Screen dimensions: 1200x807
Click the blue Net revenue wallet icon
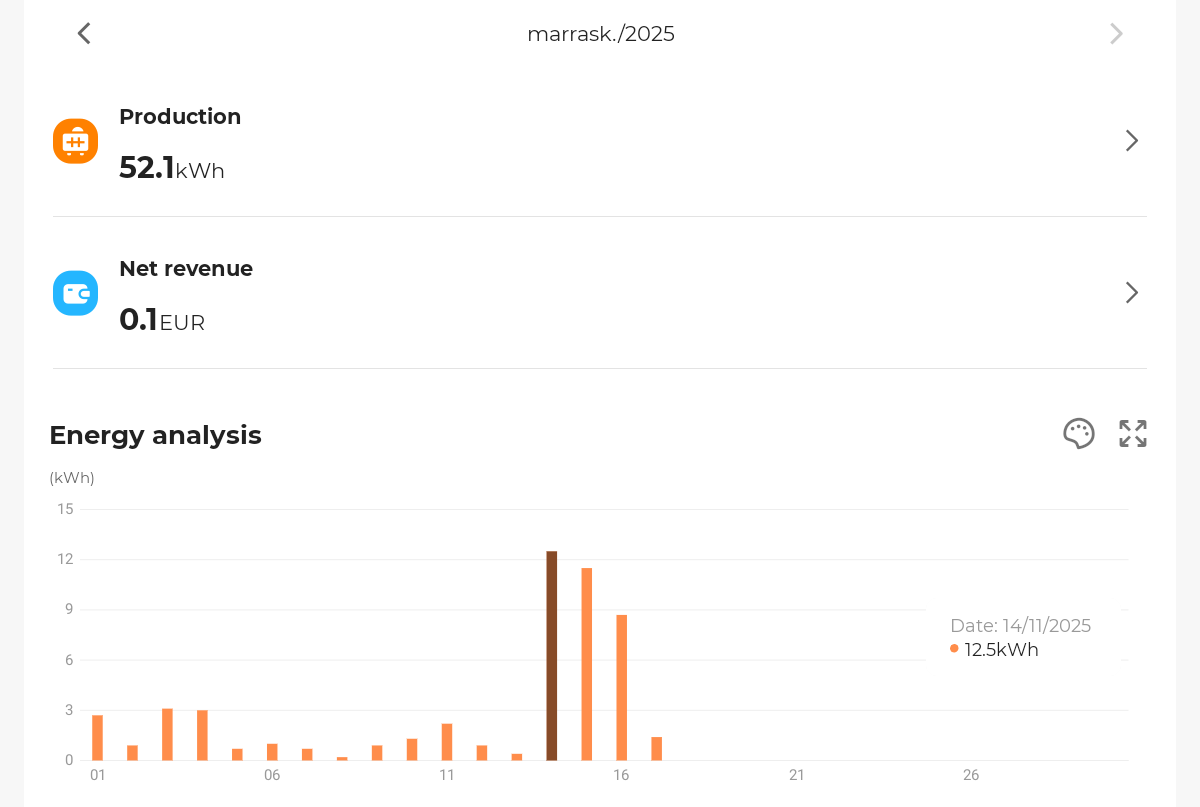click(76, 293)
